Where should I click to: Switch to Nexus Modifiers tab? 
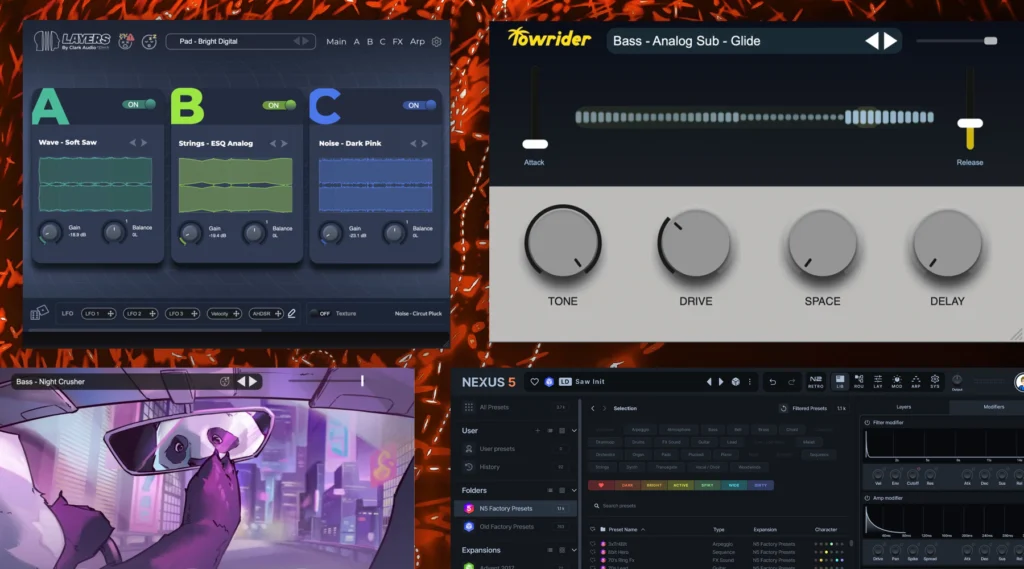(993, 407)
